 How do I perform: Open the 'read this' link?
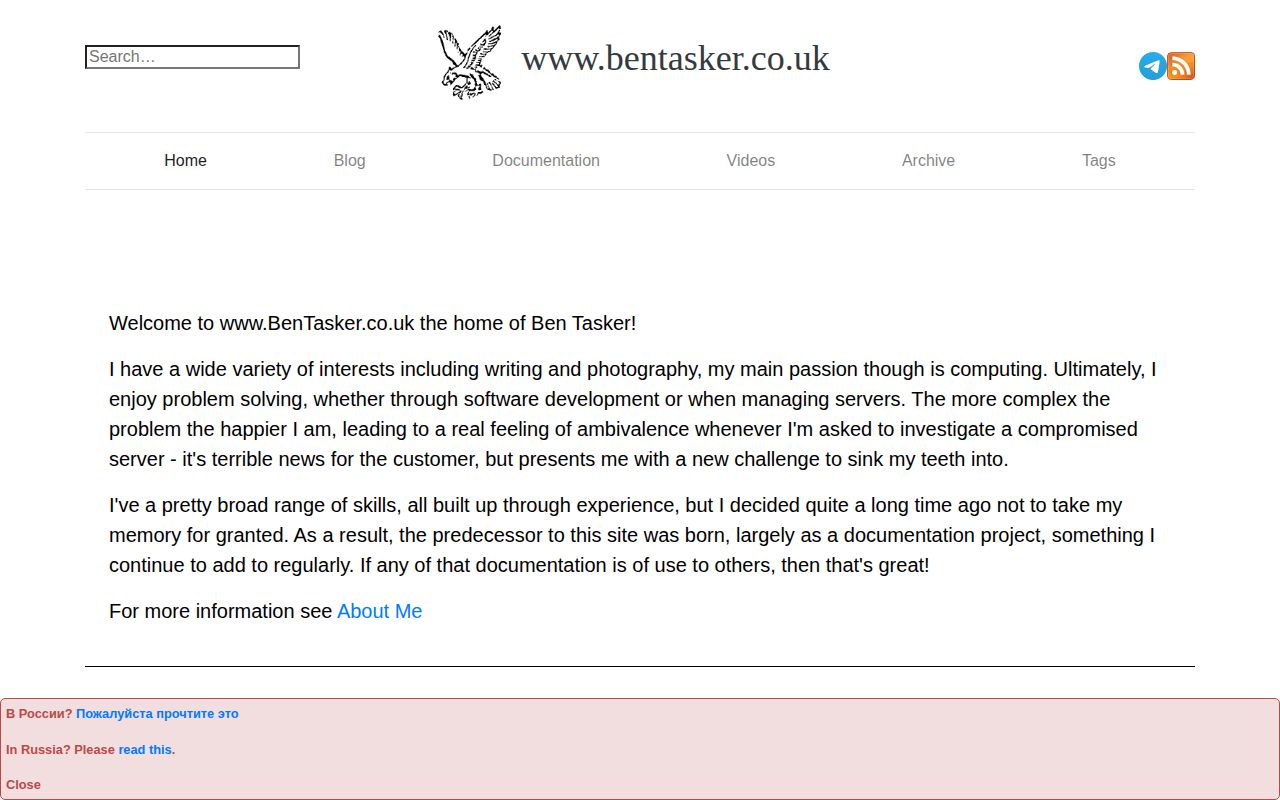point(144,749)
